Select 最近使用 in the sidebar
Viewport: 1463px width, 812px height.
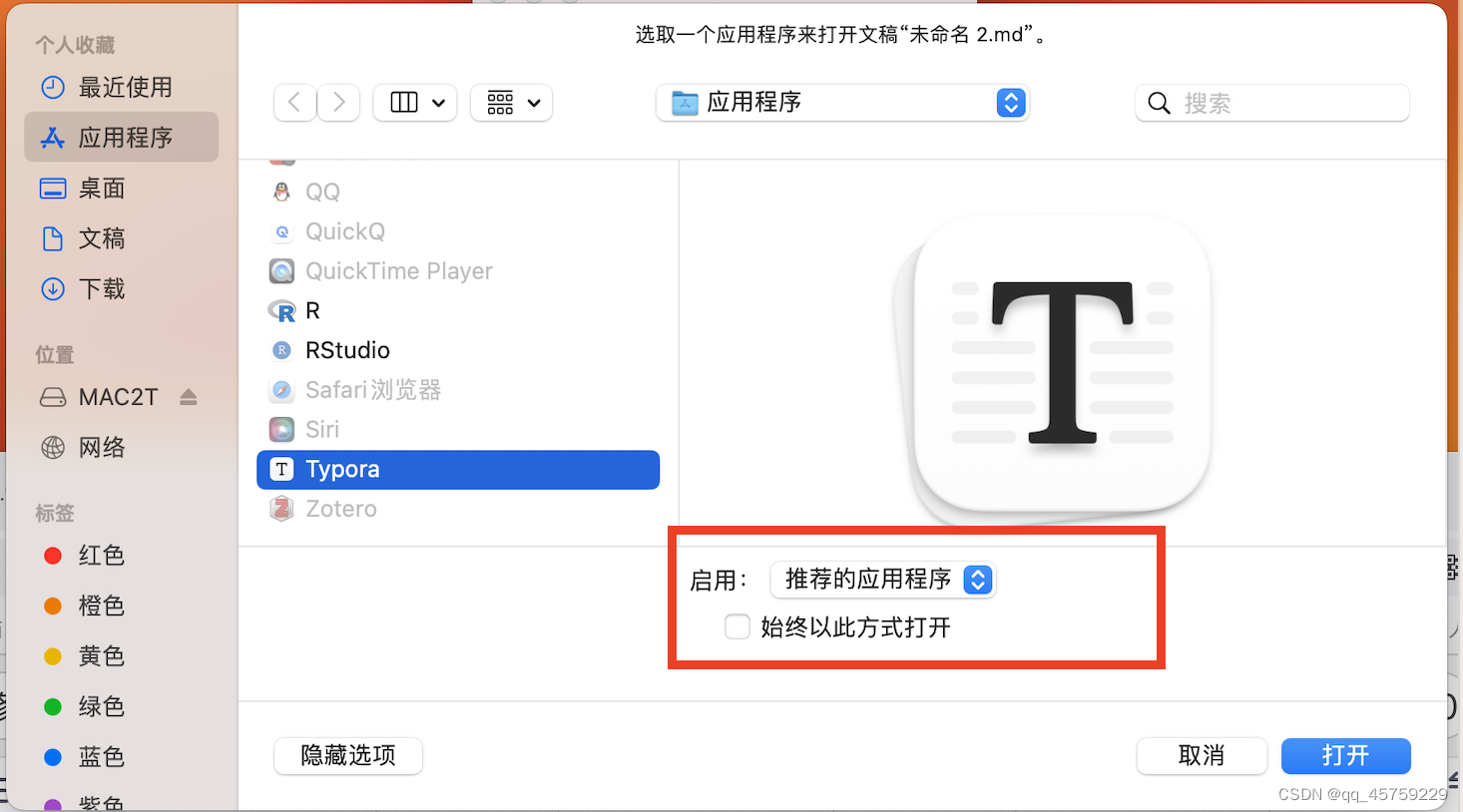pos(121,88)
